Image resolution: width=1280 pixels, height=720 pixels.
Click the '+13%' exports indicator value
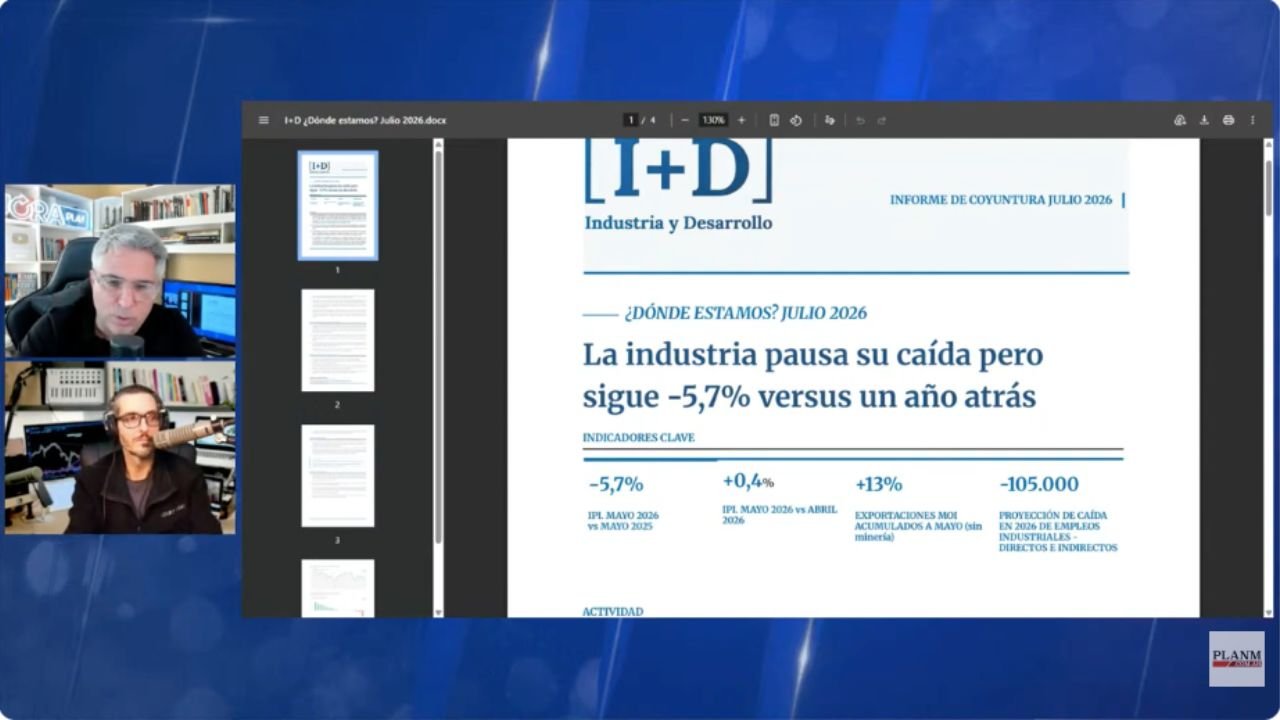click(878, 485)
